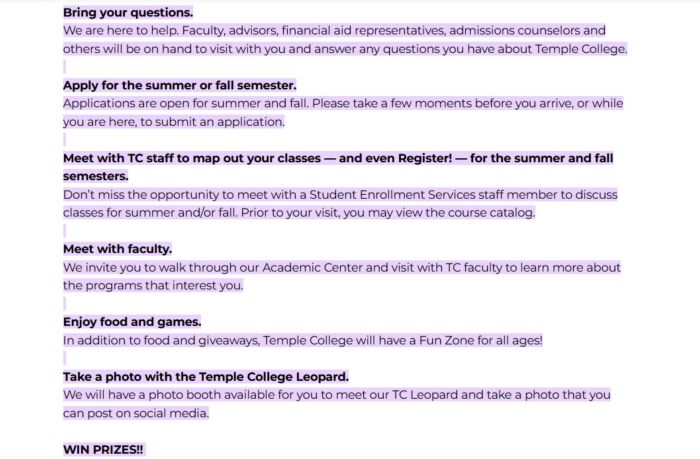
Task: Click the "WIN PRIZES!!" heading
Action: [x=103, y=449]
